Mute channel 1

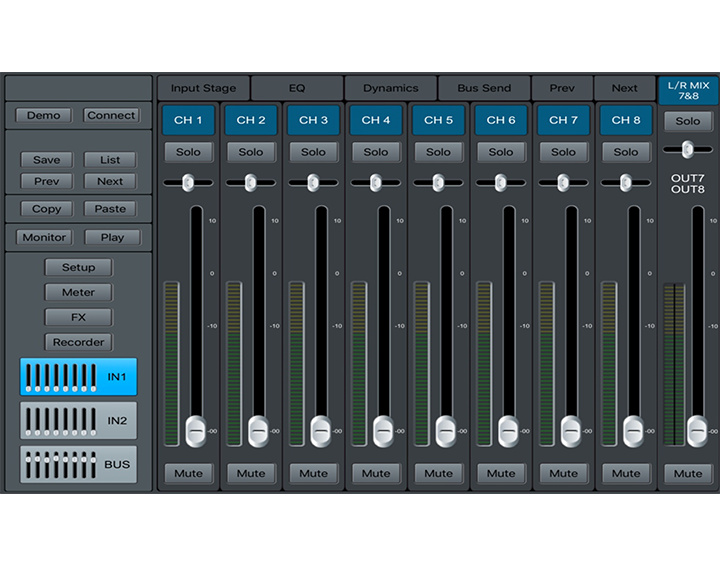pos(188,473)
